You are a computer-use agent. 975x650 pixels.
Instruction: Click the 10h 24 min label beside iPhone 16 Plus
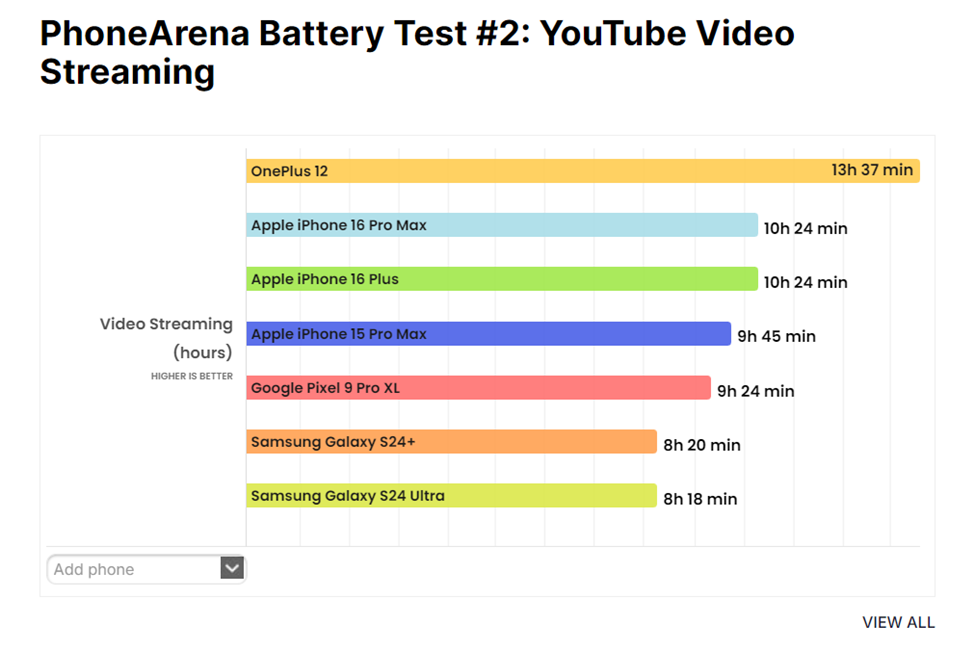tap(805, 283)
